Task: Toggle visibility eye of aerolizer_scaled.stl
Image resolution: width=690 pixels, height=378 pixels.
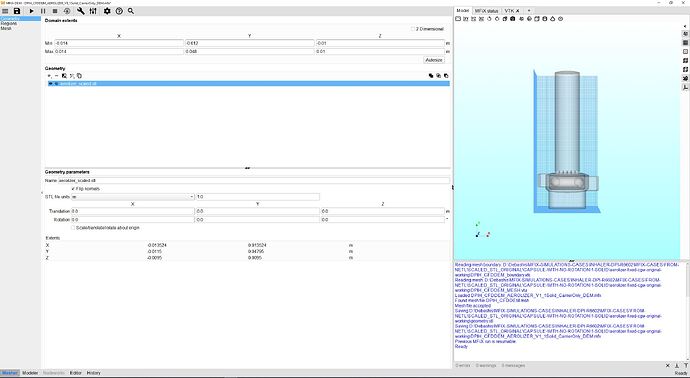Action: click(51, 84)
